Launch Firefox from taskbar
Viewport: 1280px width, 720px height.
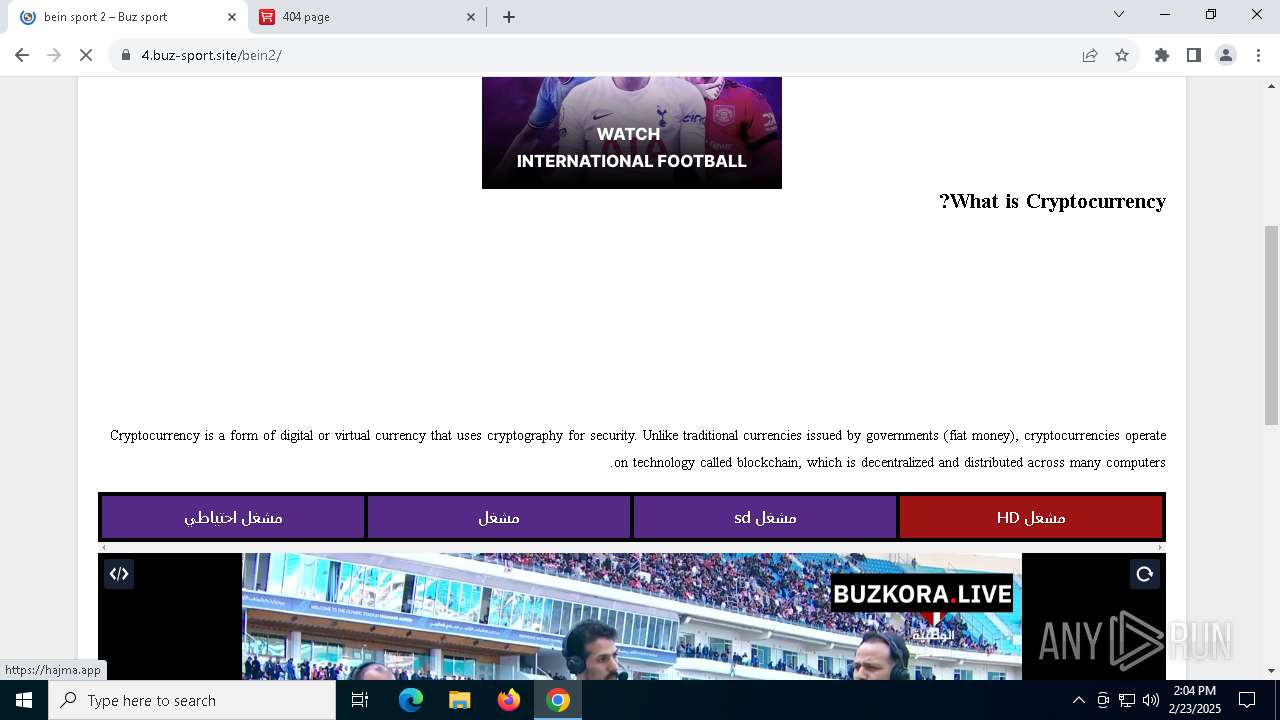[x=509, y=700]
